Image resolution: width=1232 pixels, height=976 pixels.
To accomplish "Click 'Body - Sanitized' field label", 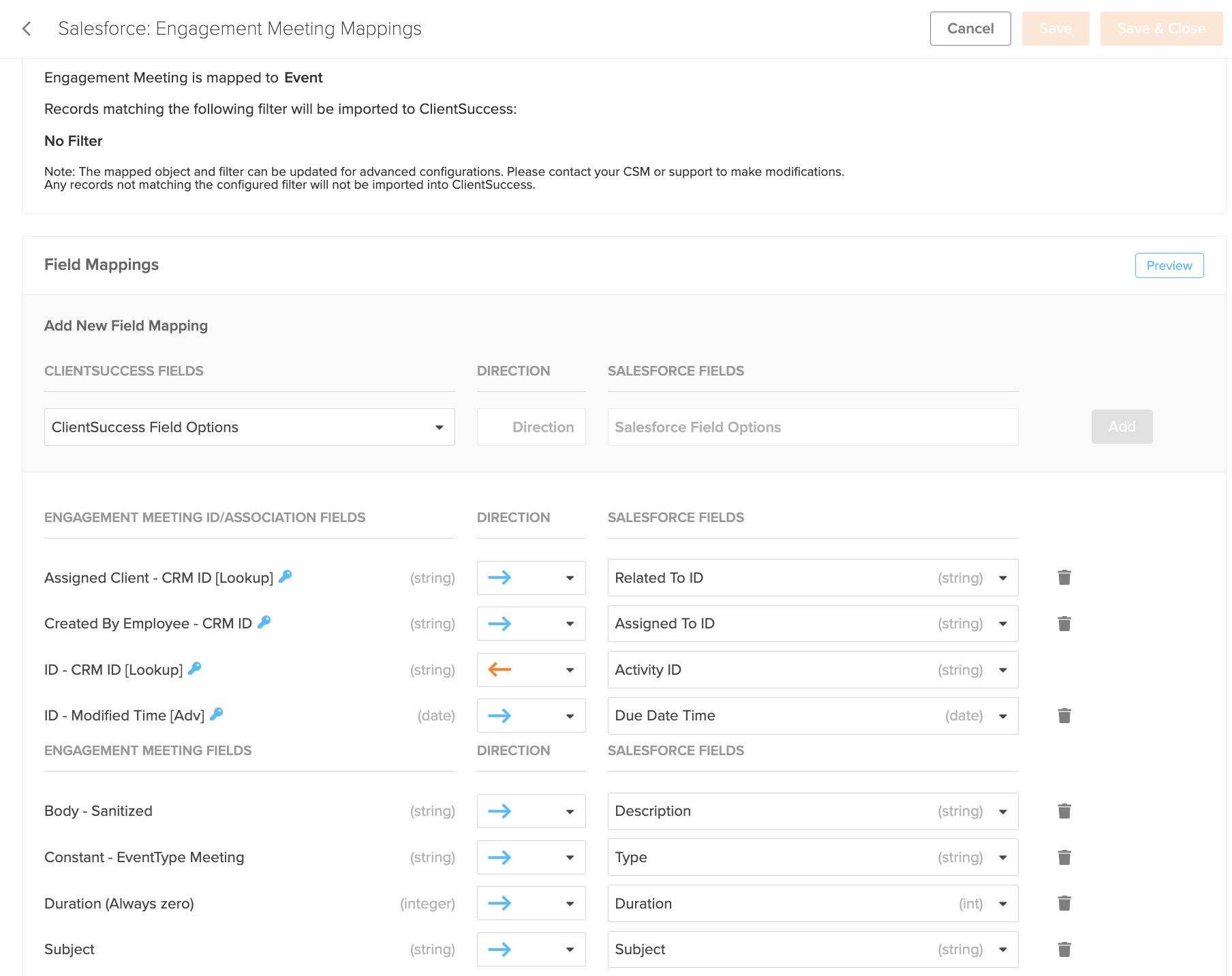I will click(98, 811).
